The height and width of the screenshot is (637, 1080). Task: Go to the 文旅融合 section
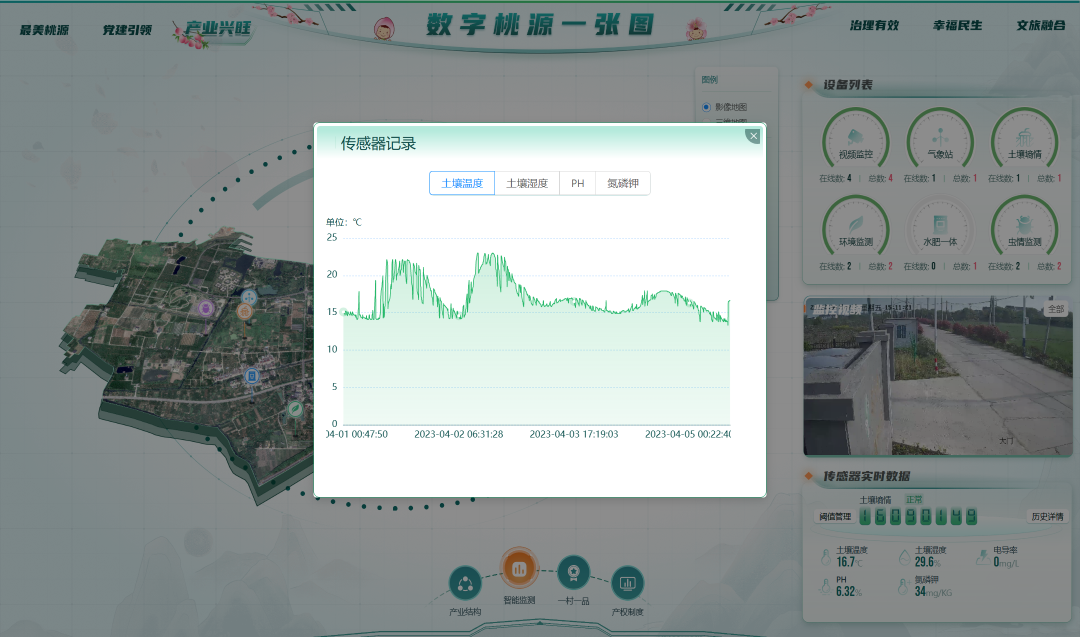pyautogui.click(x=1041, y=25)
